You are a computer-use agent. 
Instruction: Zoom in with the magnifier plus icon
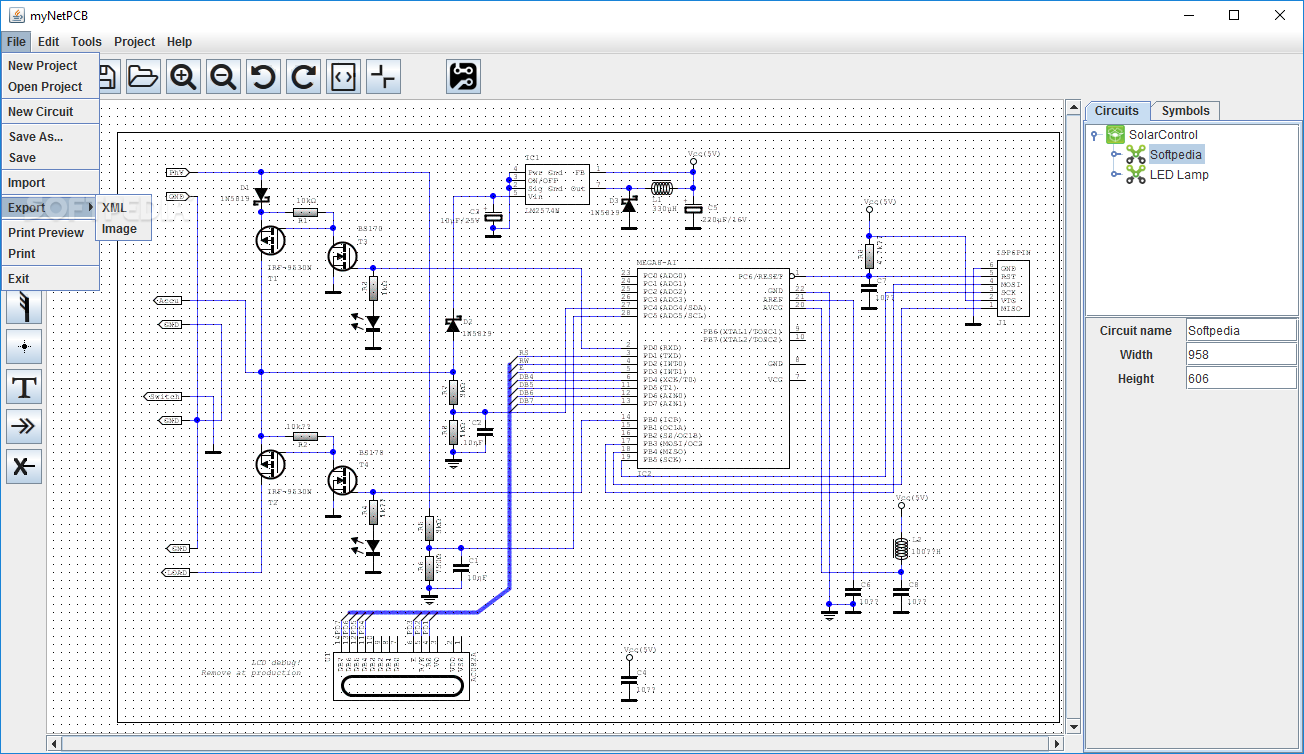click(183, 76)
